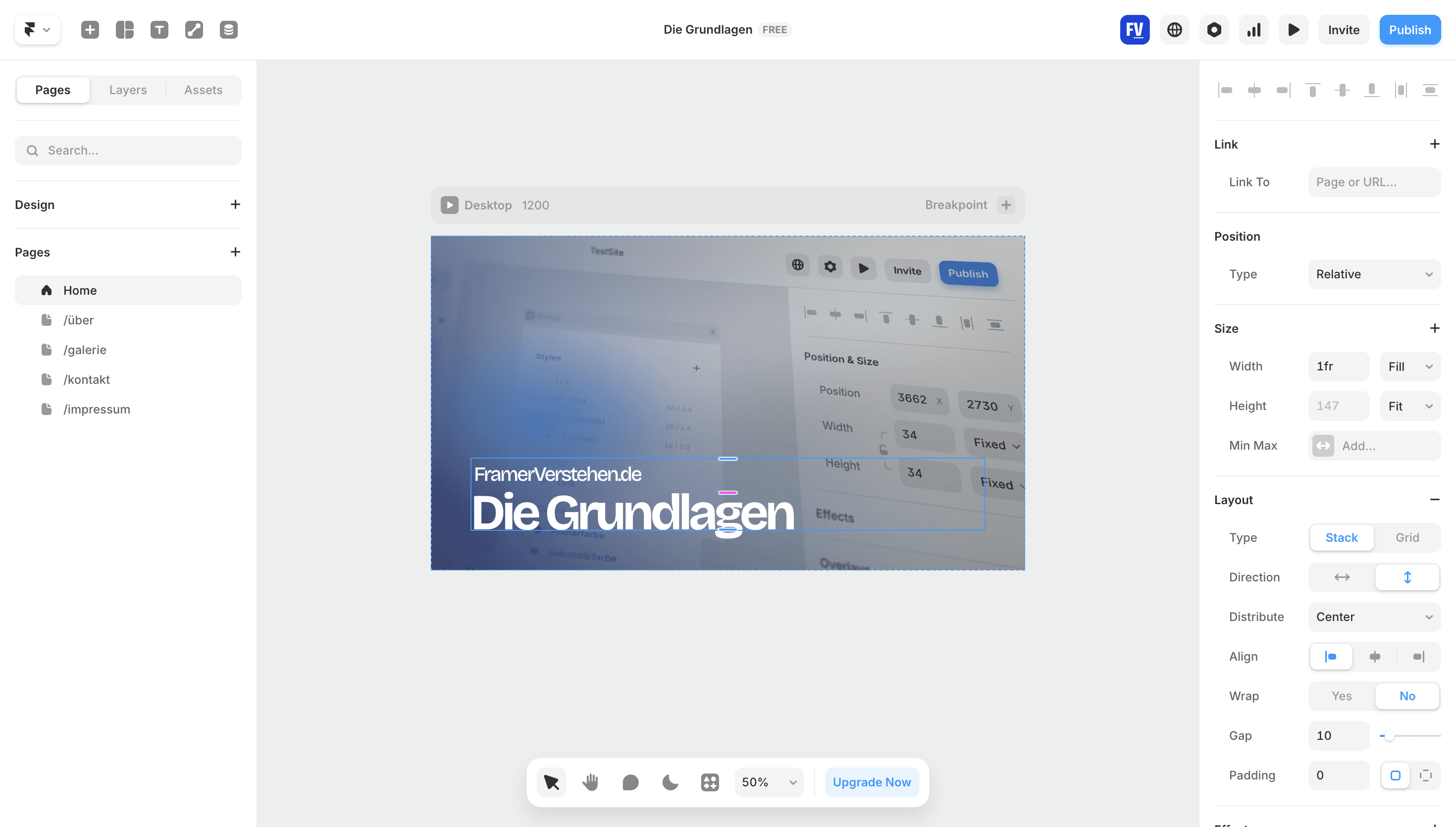Viewport: 1456px width, 827px height.
Task: Open the CMS database icon
Action: pyautogui.click(x=228, y=30)
